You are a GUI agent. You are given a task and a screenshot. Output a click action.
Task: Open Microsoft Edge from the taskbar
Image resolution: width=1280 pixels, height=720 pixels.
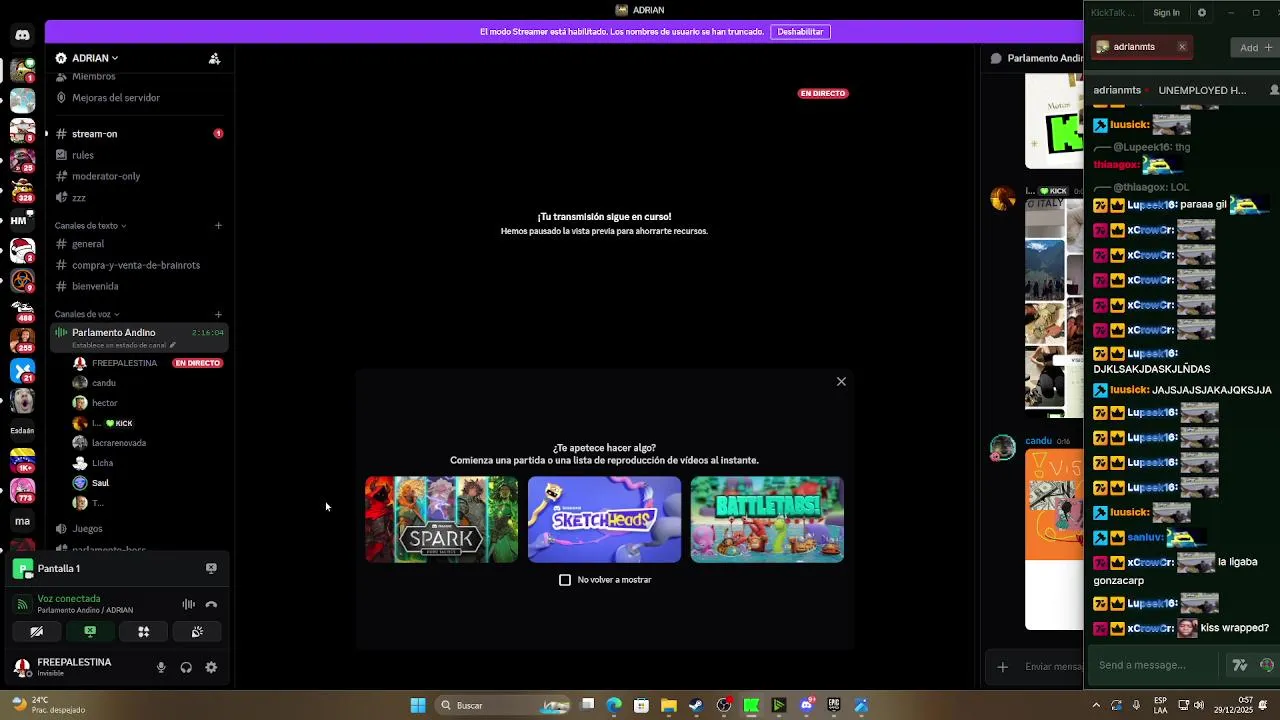pos(614,705)
